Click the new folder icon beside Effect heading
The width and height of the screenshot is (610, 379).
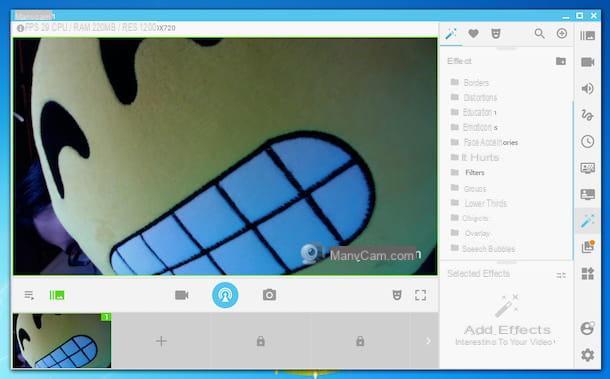point(561,61)
